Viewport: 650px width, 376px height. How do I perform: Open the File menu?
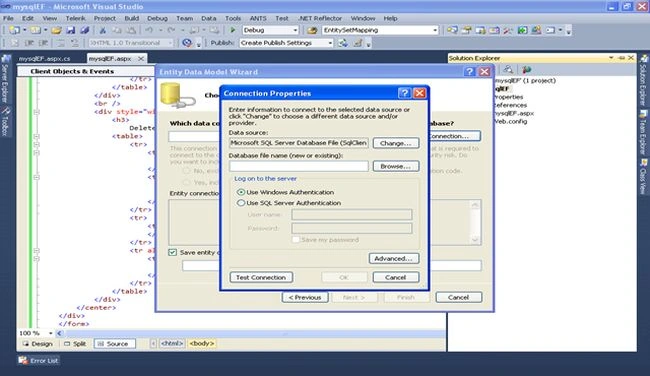tap(8, 18)
